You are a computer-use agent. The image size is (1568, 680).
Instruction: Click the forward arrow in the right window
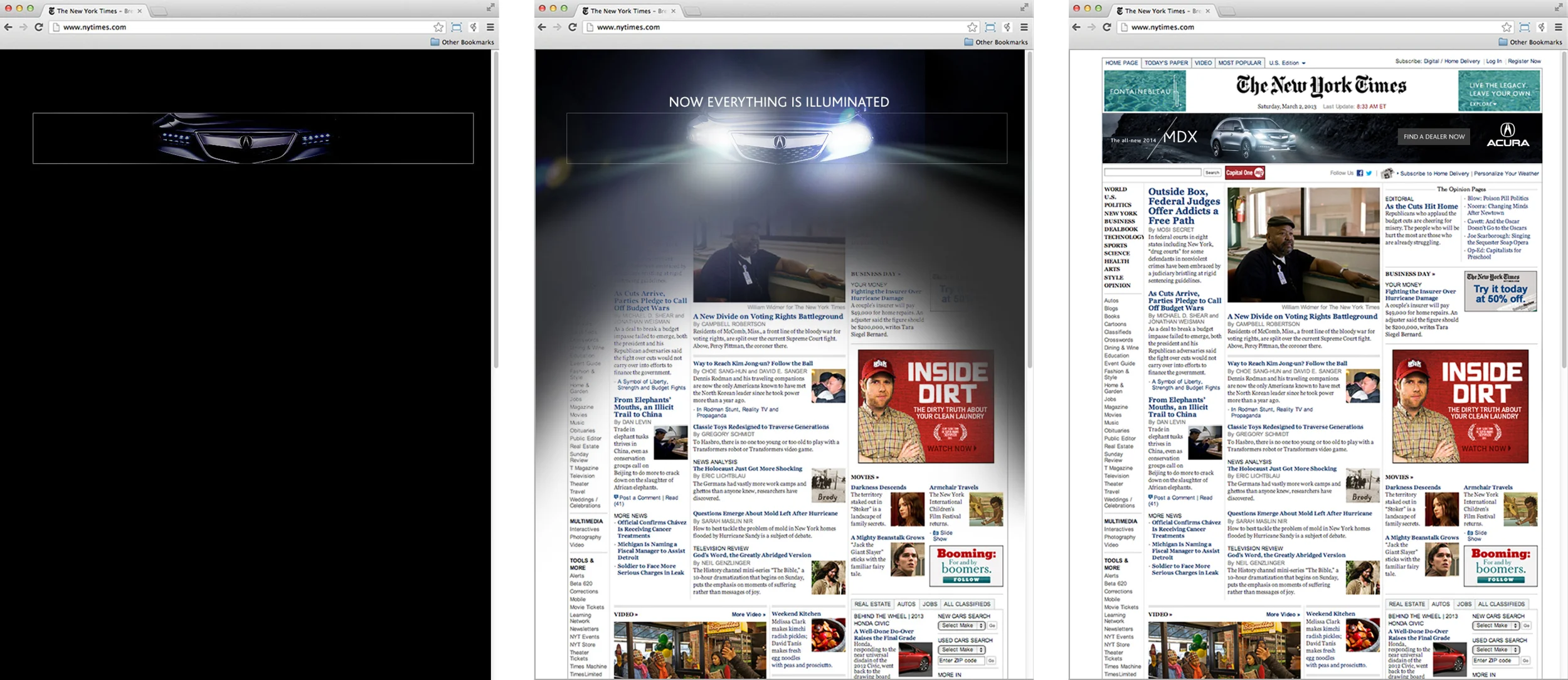point(1091,27)
